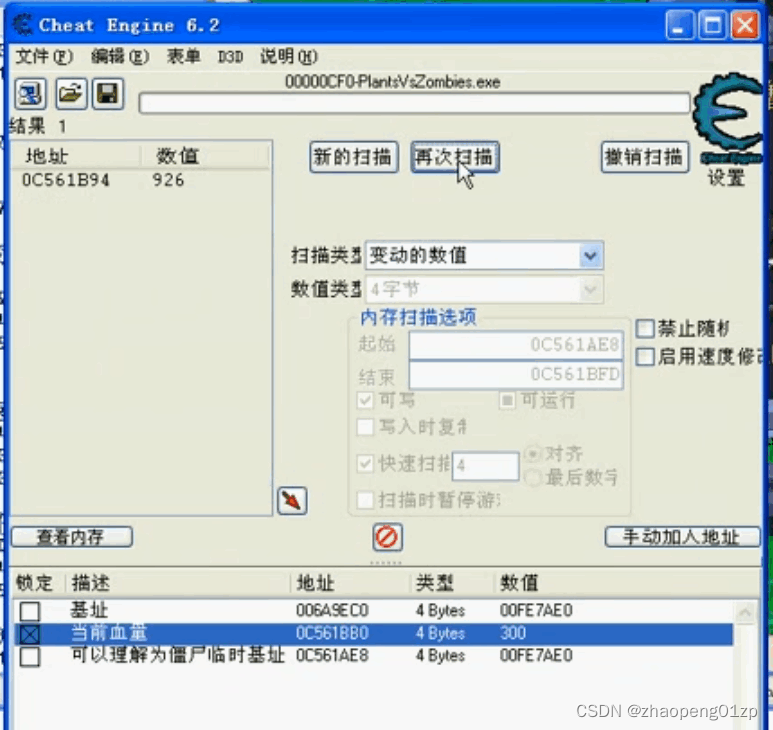Click the open file folder icon
Viewport: 773px width, 730px height.
coord(71,94)
